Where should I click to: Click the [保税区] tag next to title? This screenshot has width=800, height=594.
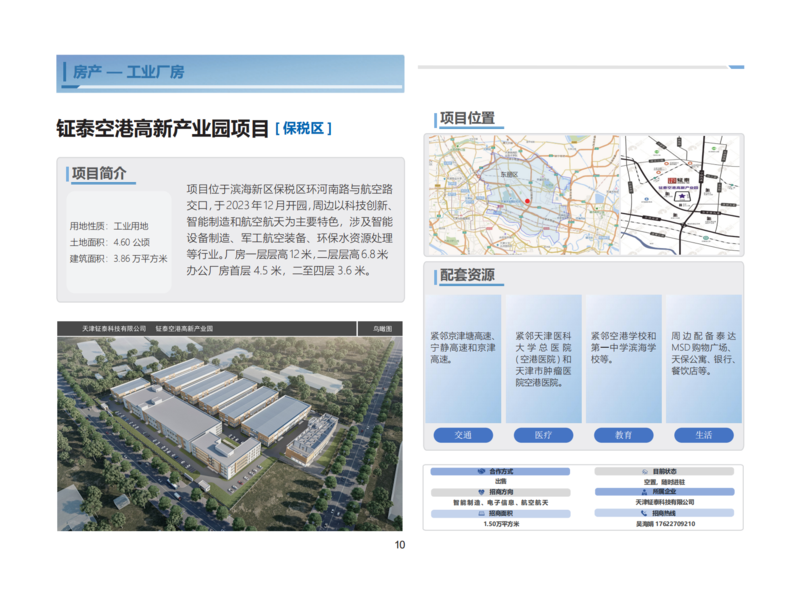click(x=304, y=129)
